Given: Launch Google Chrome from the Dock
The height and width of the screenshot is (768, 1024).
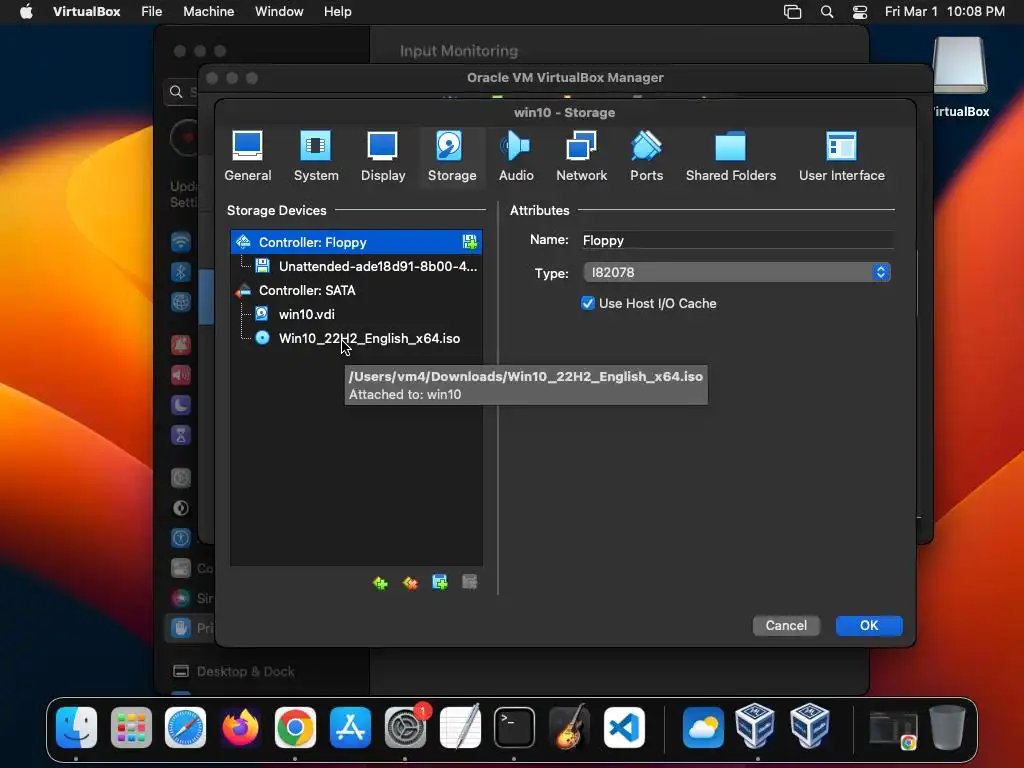Looking at the screenshot, I should pyautogui.click(x=295, y=727).
